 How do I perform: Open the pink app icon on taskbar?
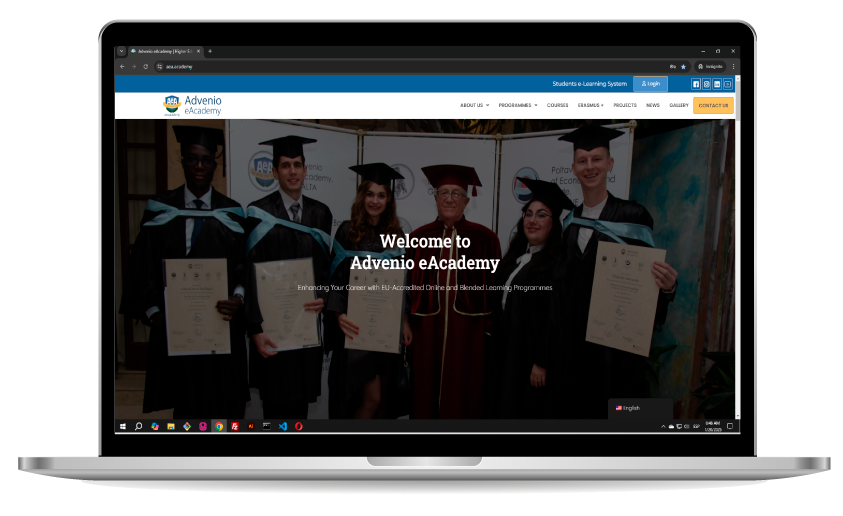(203, 426)
